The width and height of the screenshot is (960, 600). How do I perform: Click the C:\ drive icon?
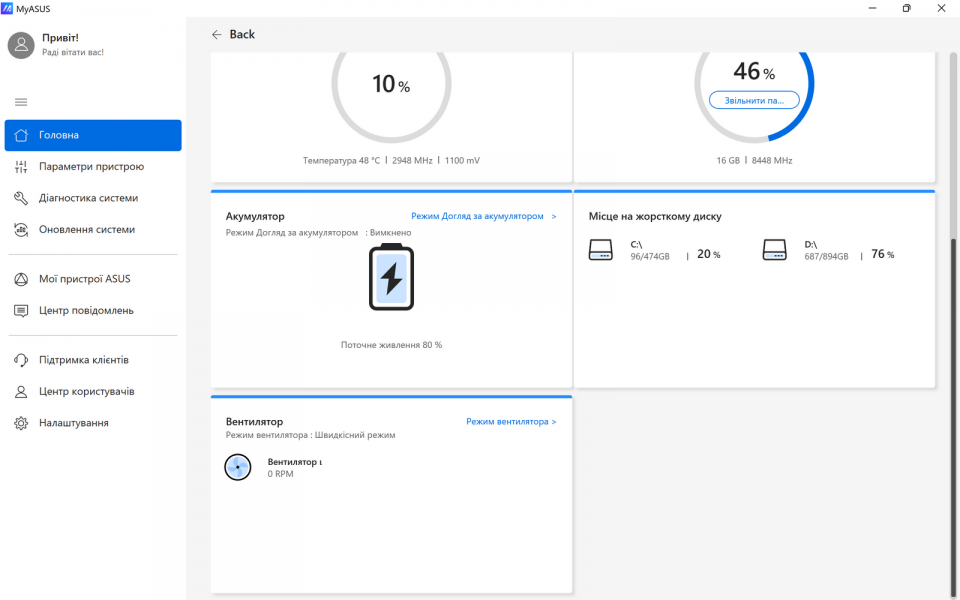click(x=600, y=250)
